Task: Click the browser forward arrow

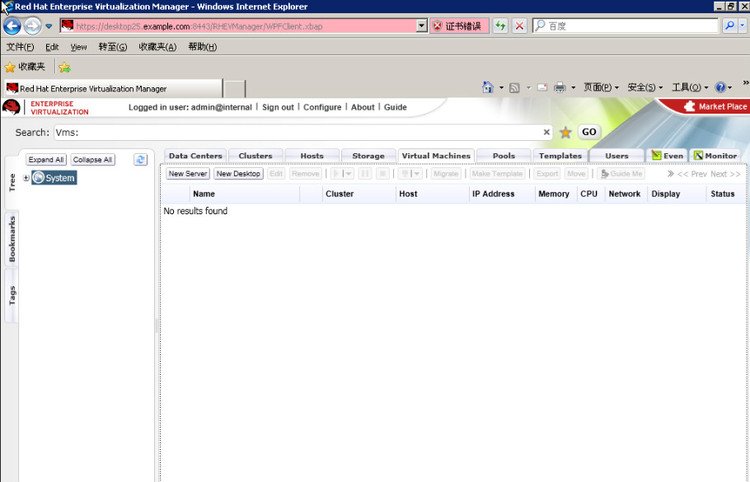Action: 33,26
